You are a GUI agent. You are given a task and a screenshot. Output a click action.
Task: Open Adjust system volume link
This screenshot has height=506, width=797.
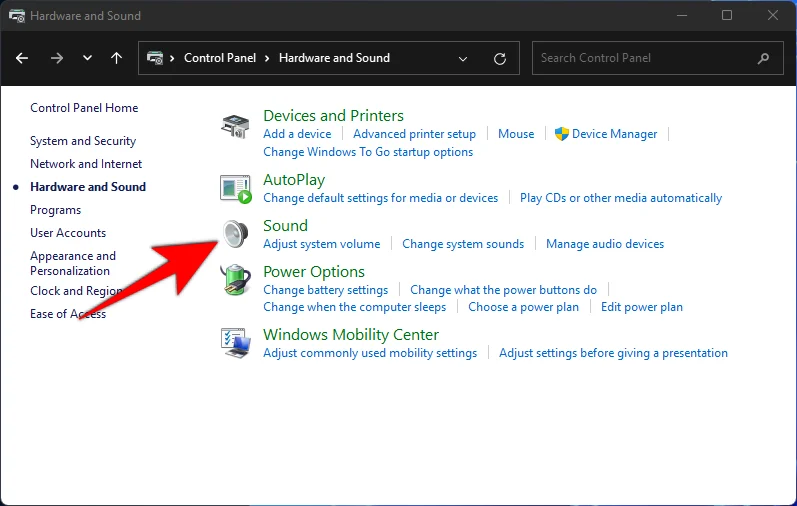point(321,244)
